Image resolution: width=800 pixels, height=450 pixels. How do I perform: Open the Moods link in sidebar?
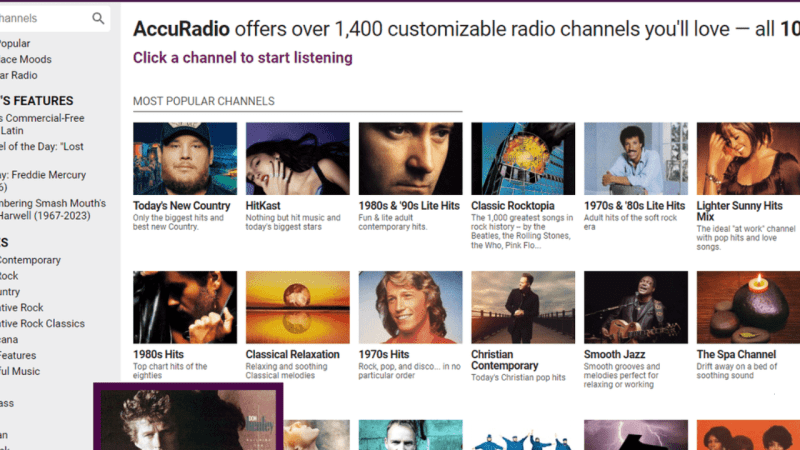pos(26,59)
